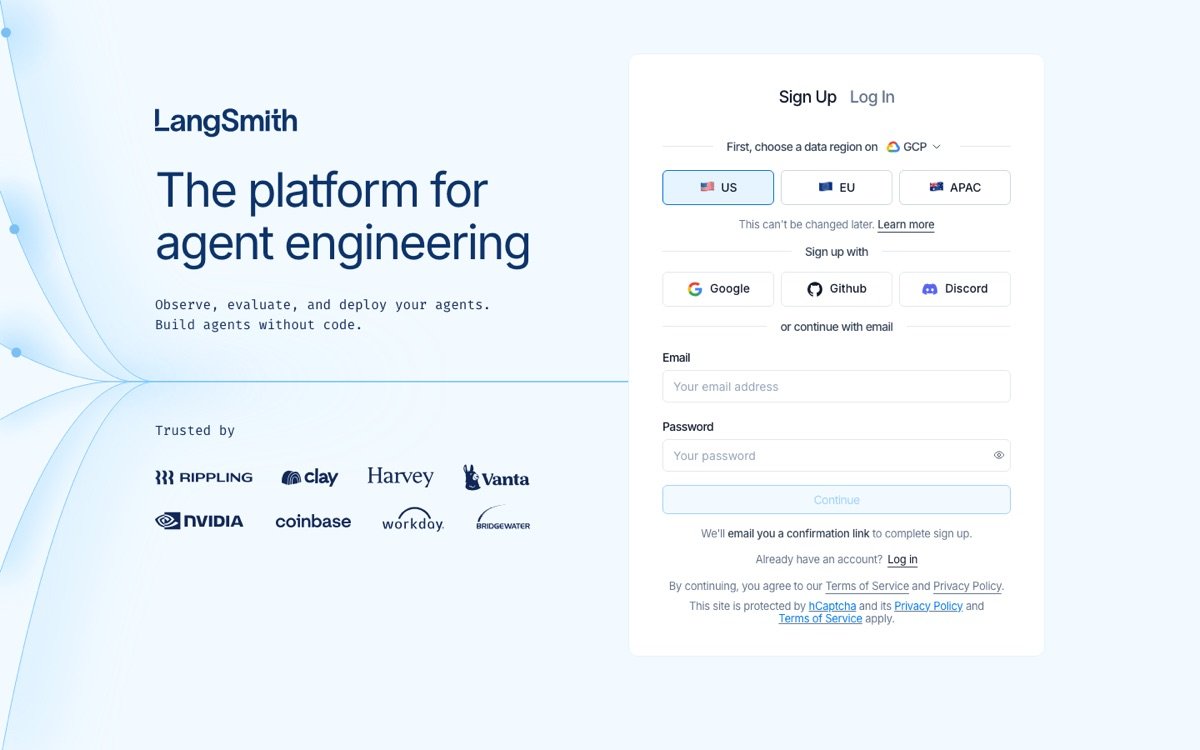Click "Already have an account?" text
This screenshot has height=750, width=1200.
[x=819, y=560]
